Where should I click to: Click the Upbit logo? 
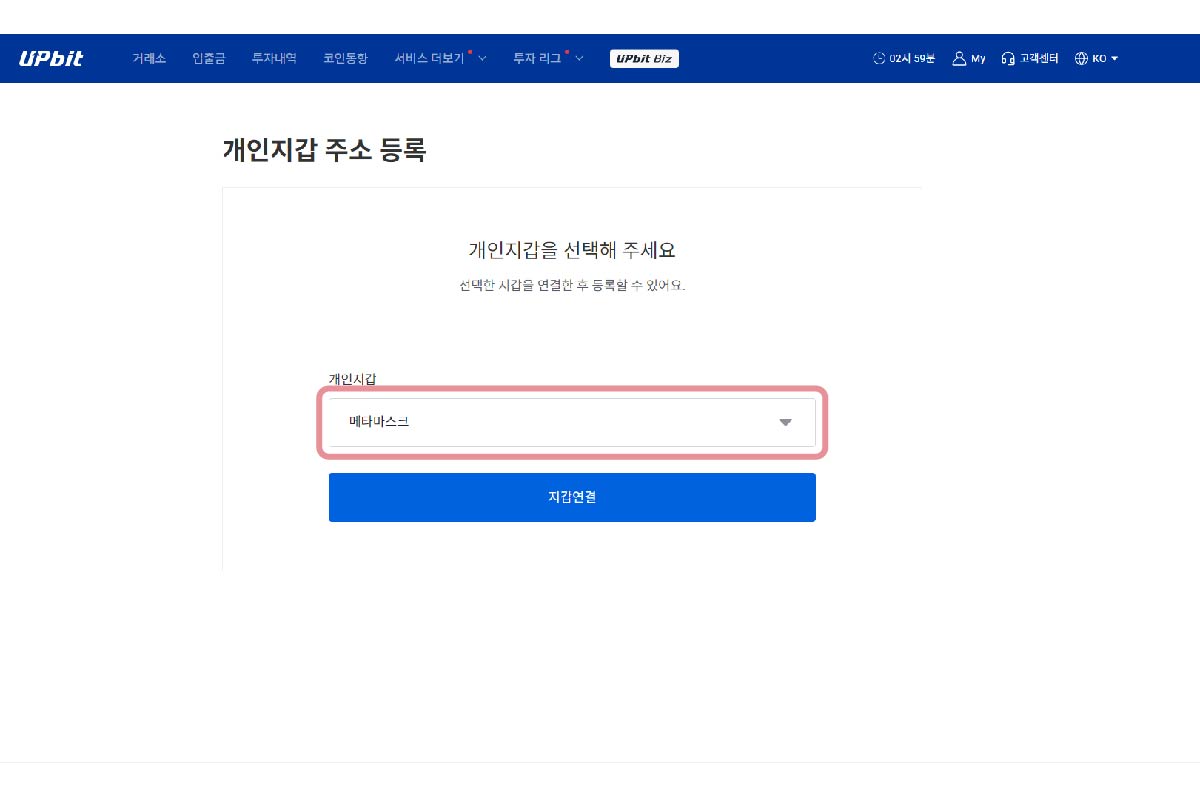[x=51, y=58]
